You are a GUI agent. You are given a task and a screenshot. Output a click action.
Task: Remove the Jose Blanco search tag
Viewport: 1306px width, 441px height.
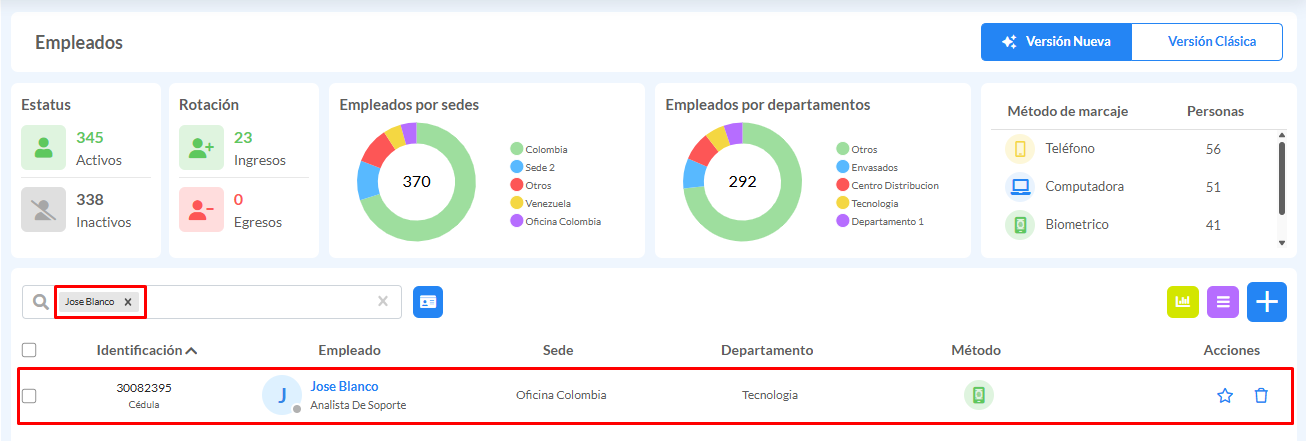[x=128, y=302]
